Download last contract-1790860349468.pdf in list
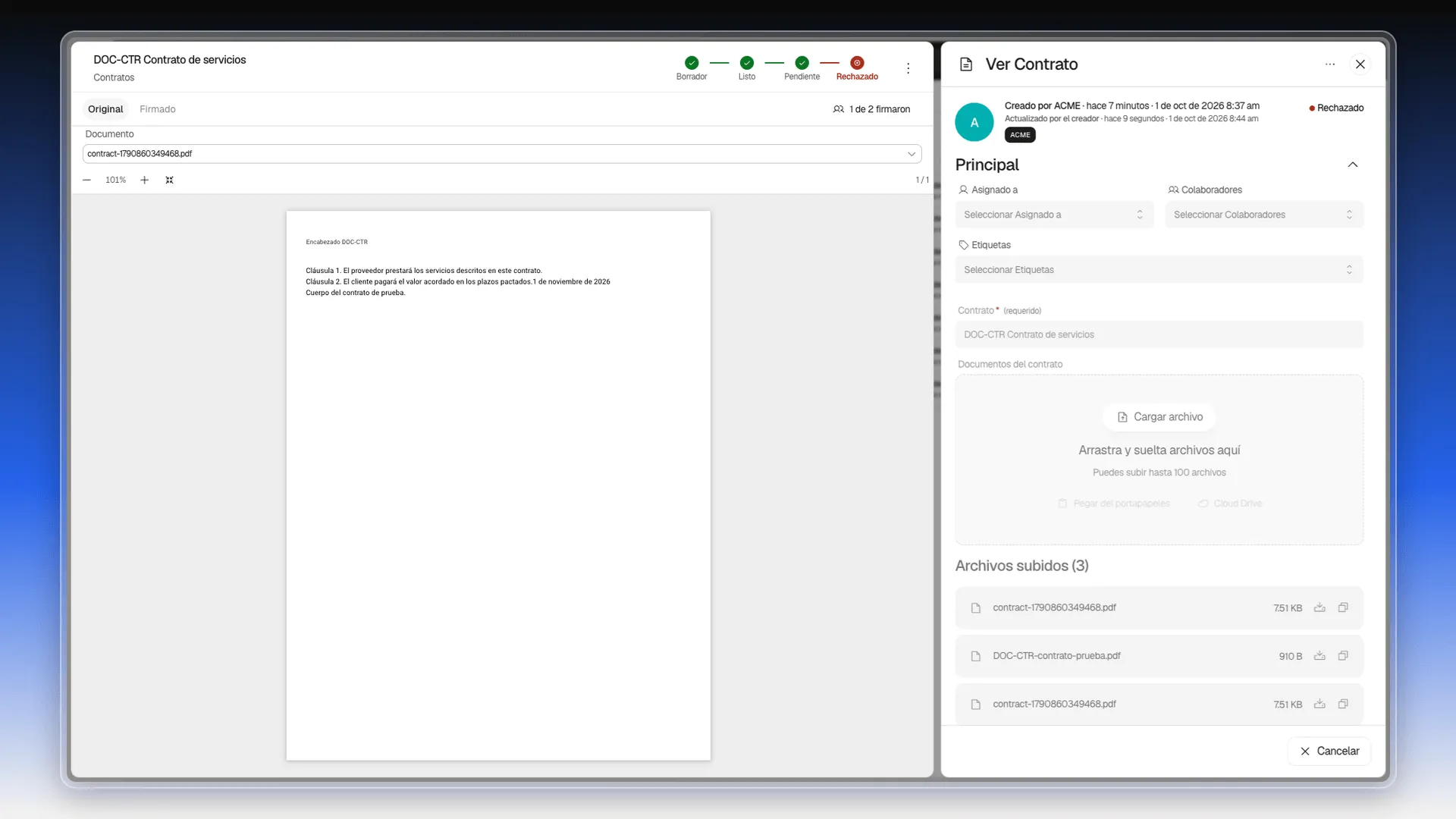The height and width of the screenshot is (819, 1456). click(1319, 704)
